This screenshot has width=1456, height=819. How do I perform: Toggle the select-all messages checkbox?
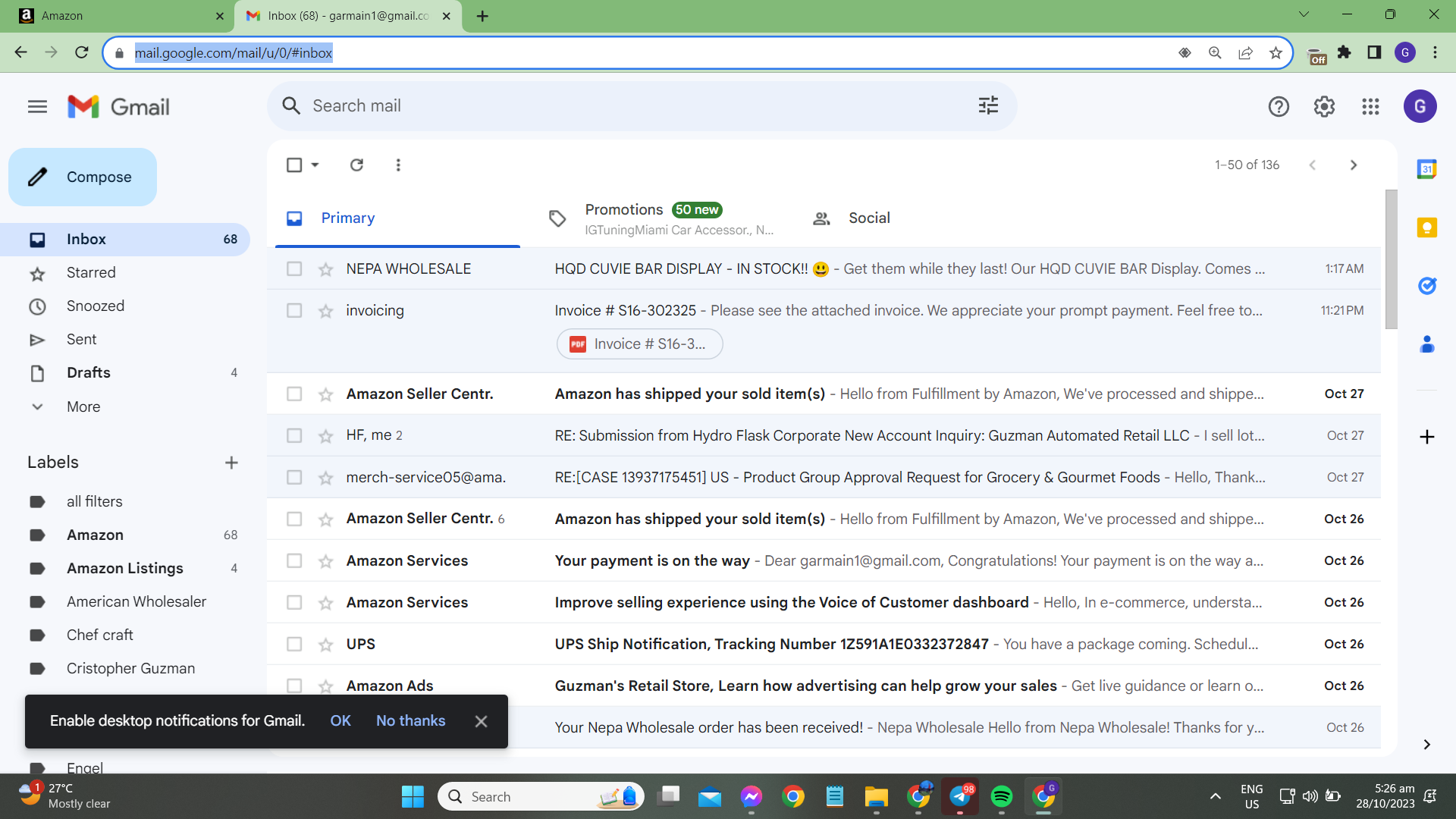[294, 165]
